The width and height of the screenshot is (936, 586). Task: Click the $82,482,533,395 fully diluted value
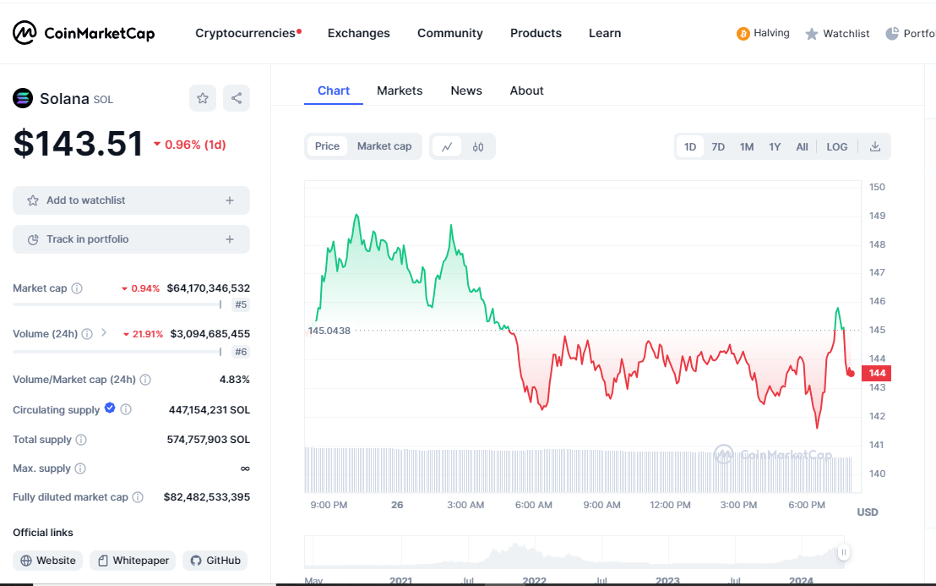tap(207, 497)
